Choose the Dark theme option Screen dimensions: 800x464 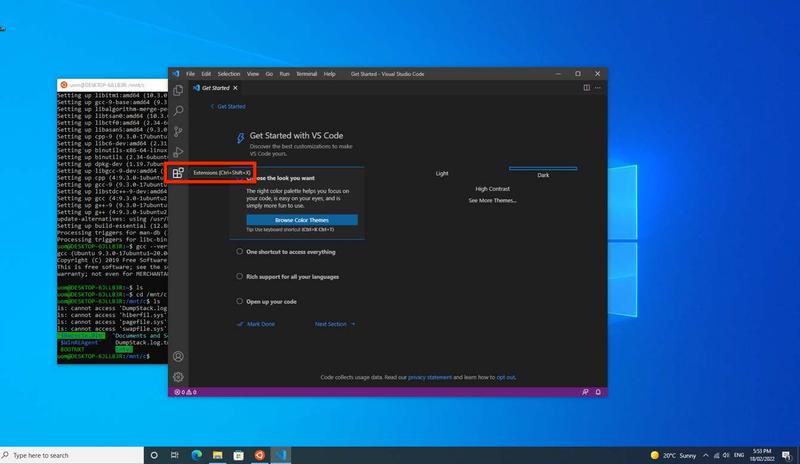(543, 175)
